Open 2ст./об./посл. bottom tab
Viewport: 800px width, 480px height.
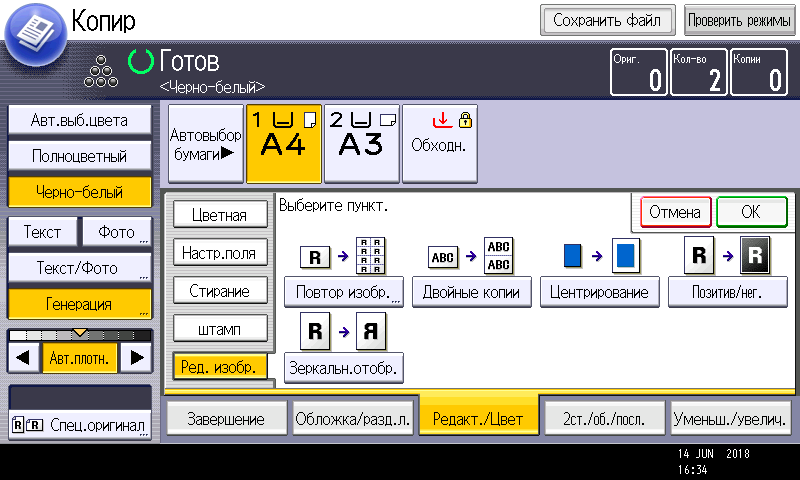pyautogui.click(x=605, y=419)
